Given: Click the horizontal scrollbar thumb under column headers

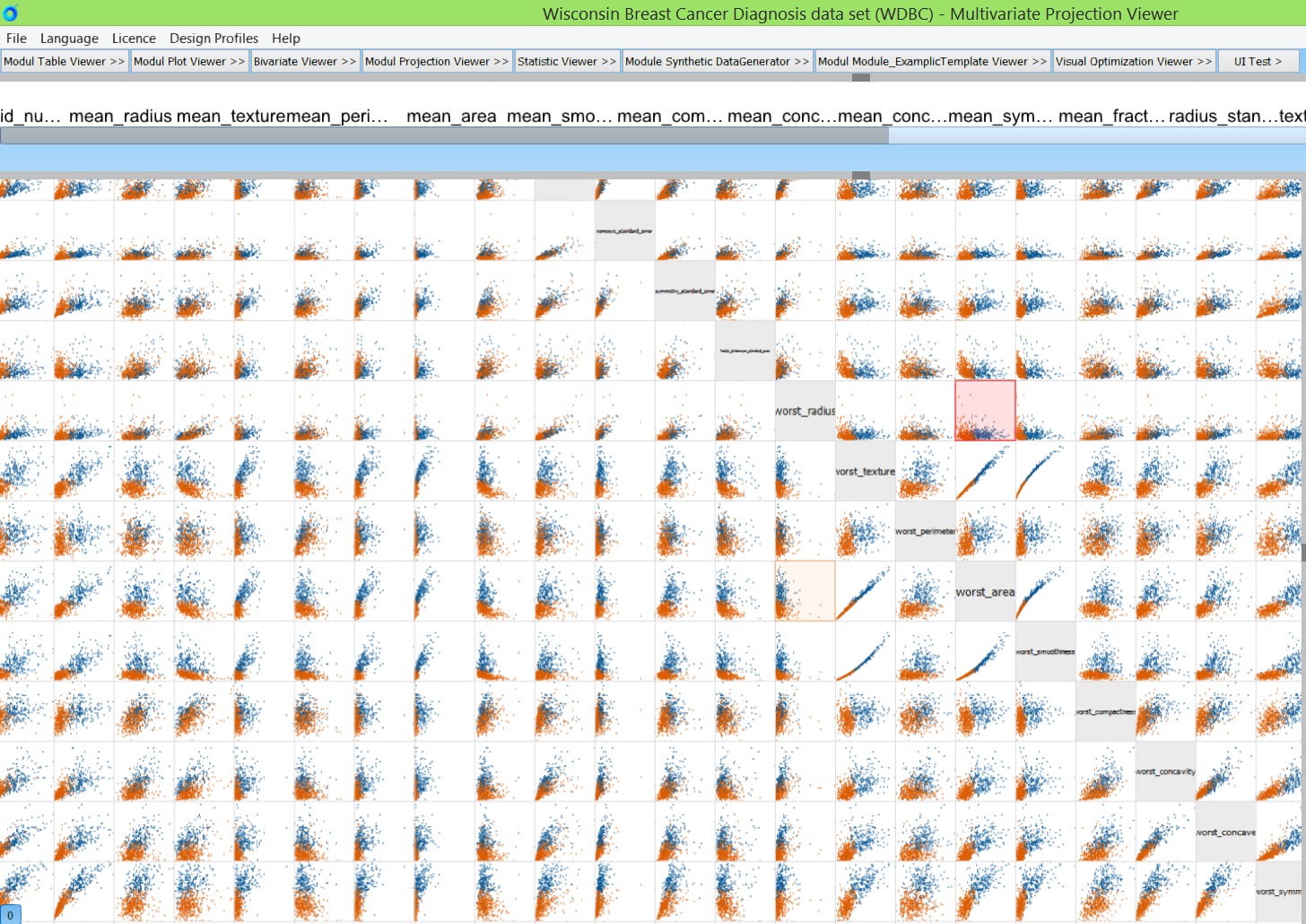Looking at the screenshot, I should (x=444, y=135).
